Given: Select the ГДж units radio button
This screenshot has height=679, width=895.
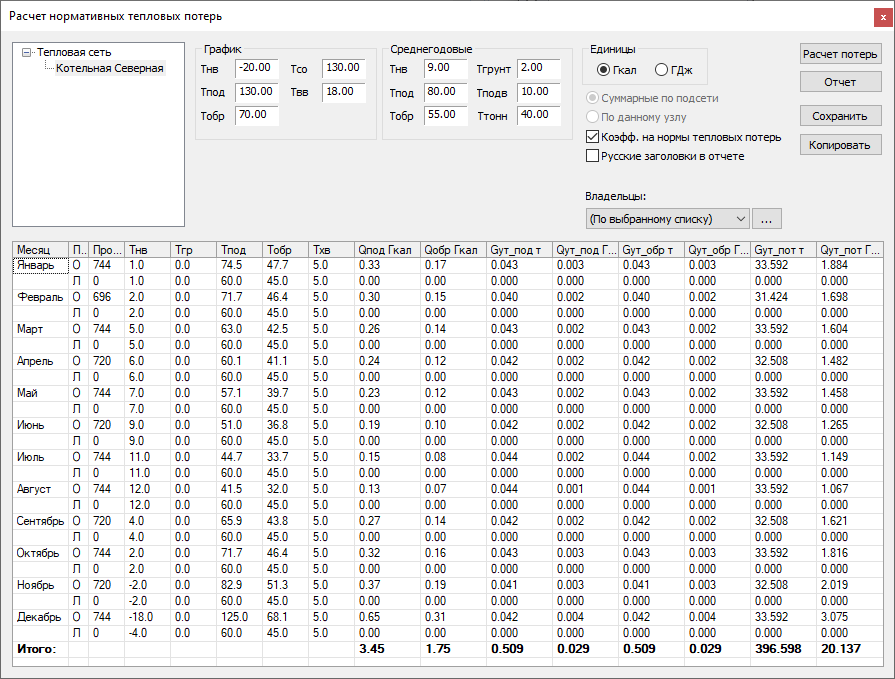Looking at the screenshot, I should point(661,70).
